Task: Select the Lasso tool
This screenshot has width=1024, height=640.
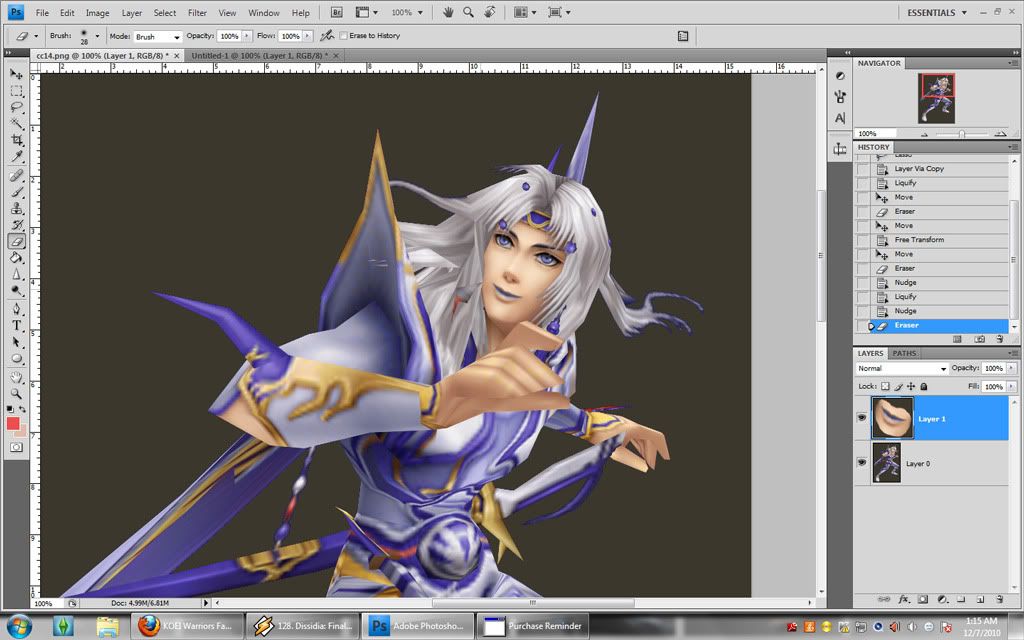Action: point(17,107)
